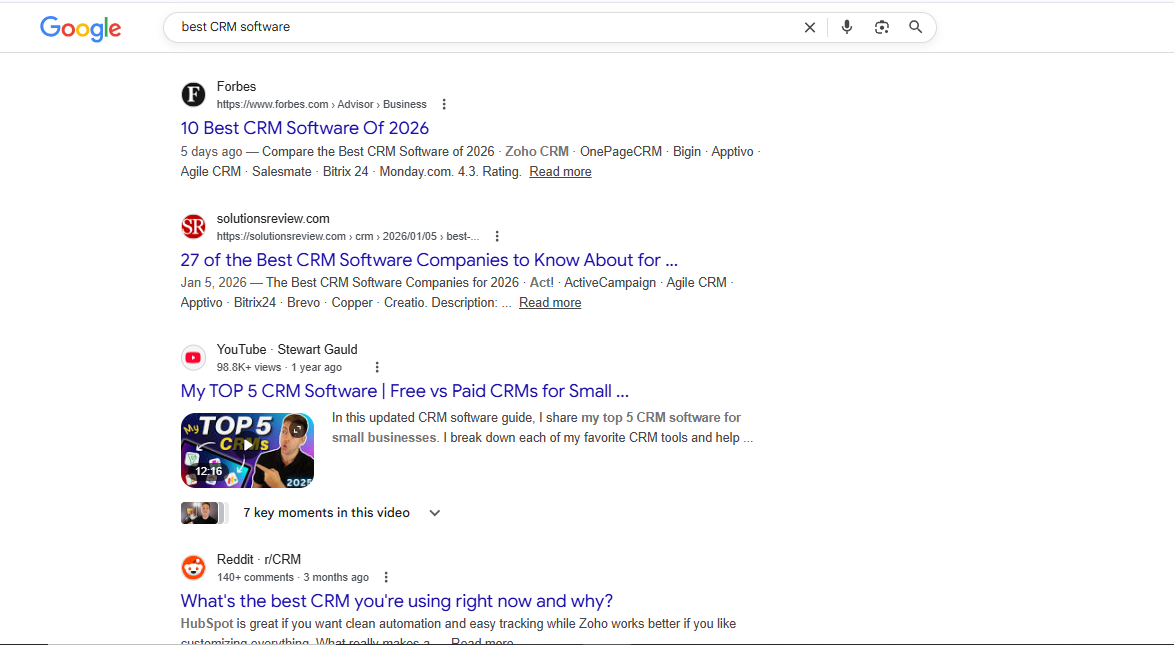This screenshot has height=645, width=1174.
Task: Click the key moments preview thumbnail
Action: (x=204, y=512)
